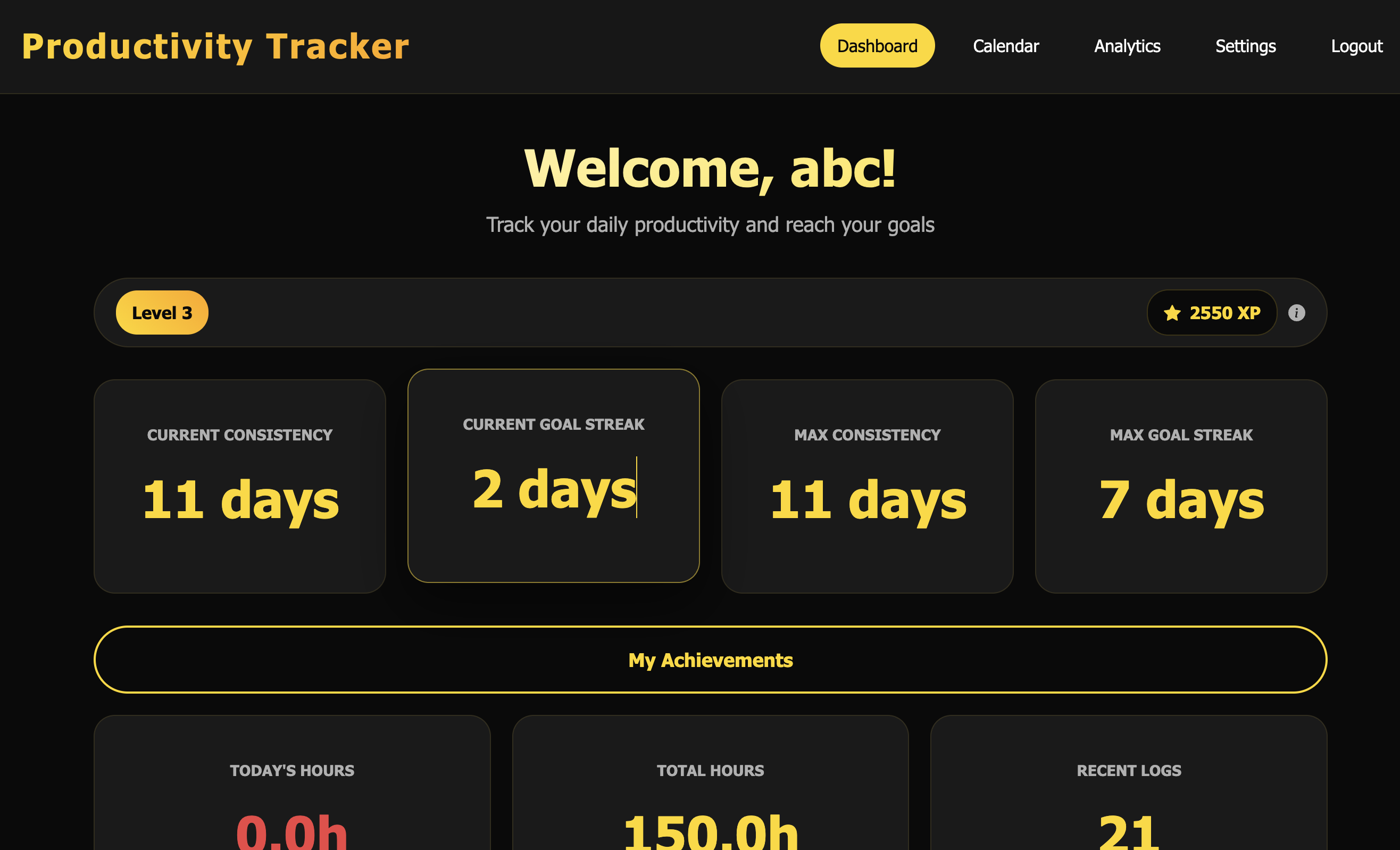The height and width of the screenshot is (850, 1400).
Task: Click the level progress bar
Action: [676, 313]
